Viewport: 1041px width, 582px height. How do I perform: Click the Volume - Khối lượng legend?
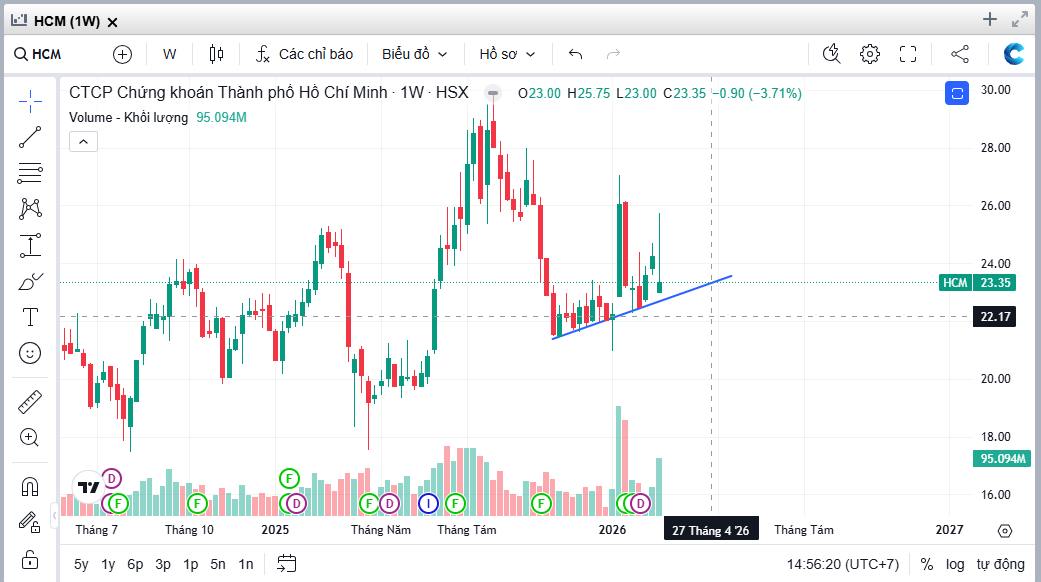tap(128, 117)
